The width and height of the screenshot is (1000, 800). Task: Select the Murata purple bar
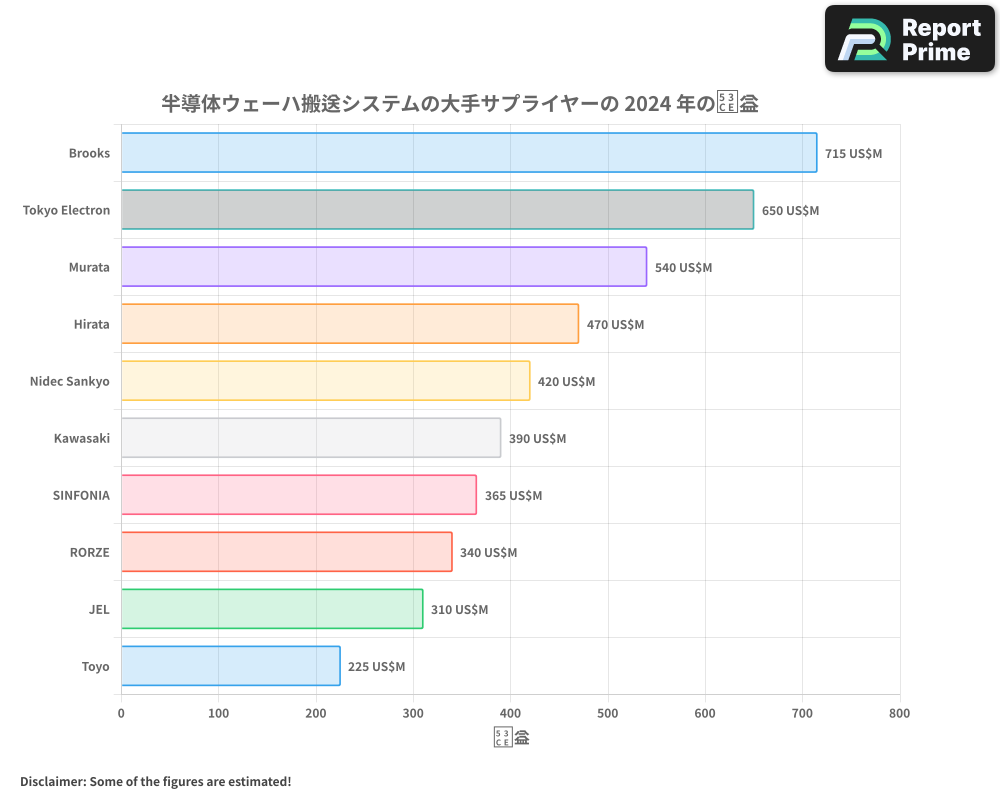(x=380, y=267)
